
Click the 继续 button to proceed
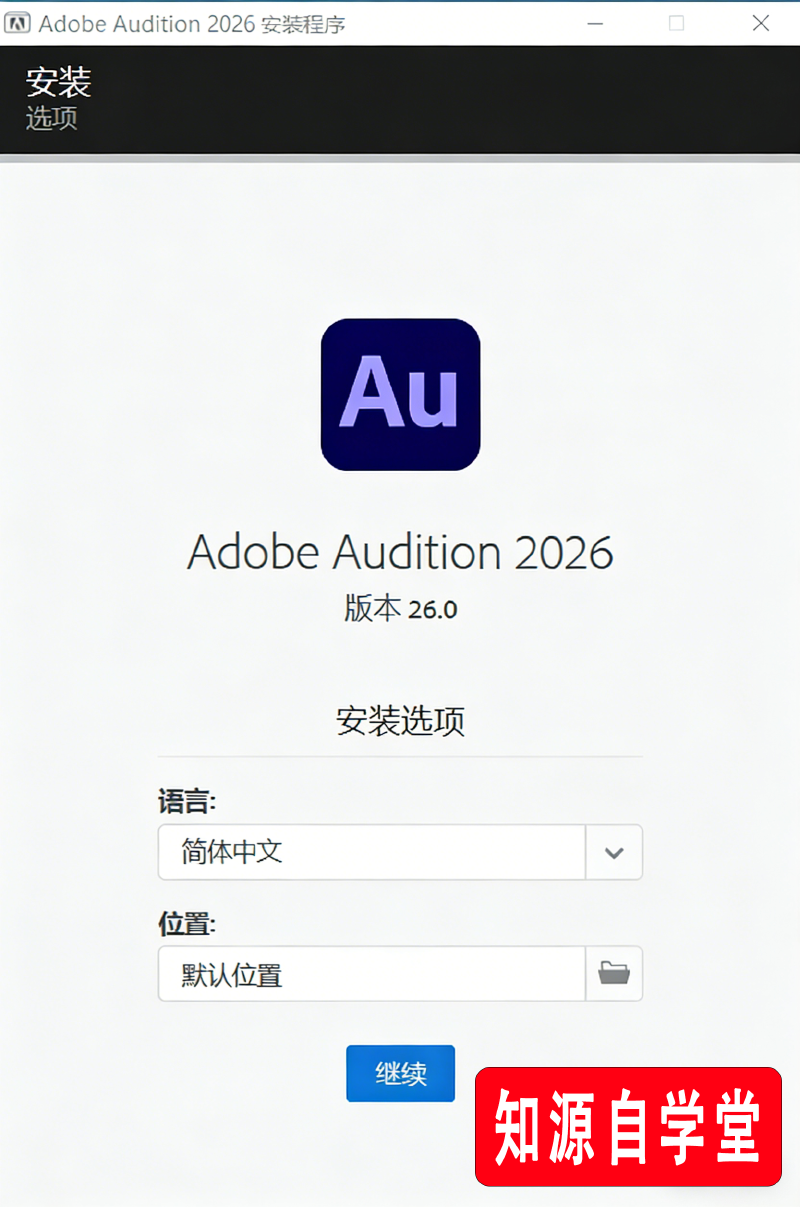pyautogui.click(x=400, y=1073)
